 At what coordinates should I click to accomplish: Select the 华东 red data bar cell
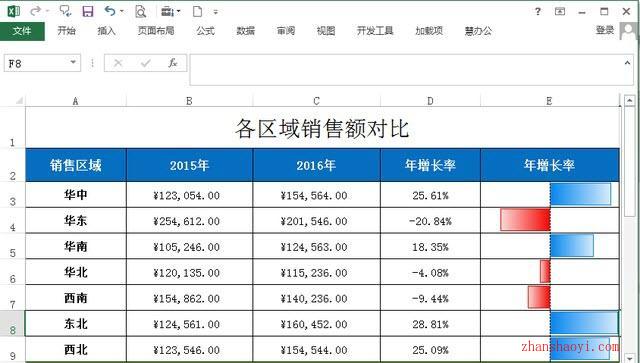(550, 220)
